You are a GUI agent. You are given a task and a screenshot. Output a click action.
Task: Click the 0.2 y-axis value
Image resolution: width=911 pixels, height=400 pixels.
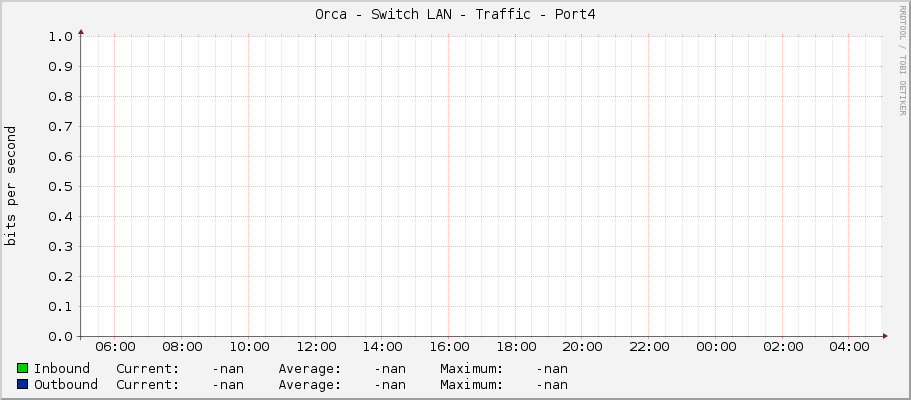coord(60,277)
